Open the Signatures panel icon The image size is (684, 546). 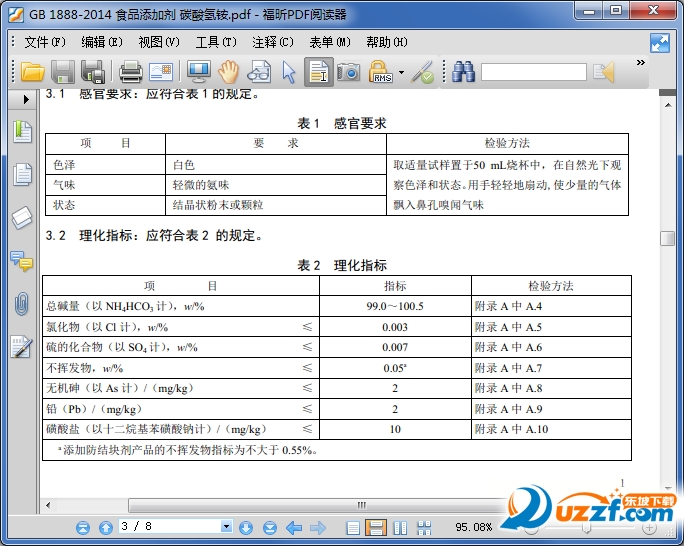point(21,347)
